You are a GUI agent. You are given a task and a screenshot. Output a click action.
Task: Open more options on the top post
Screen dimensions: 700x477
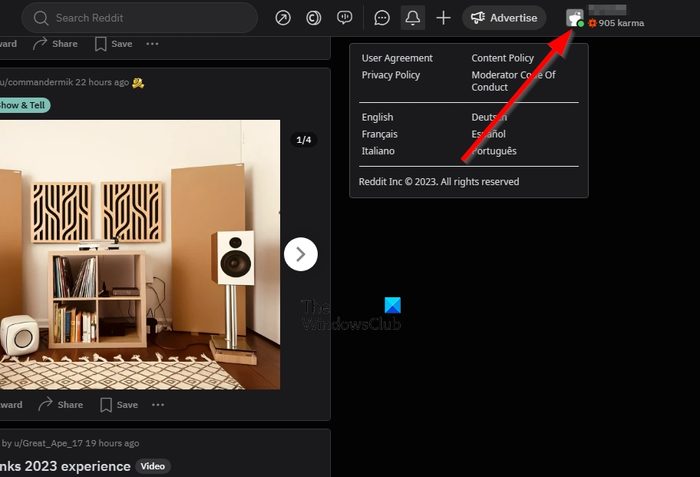152,44
